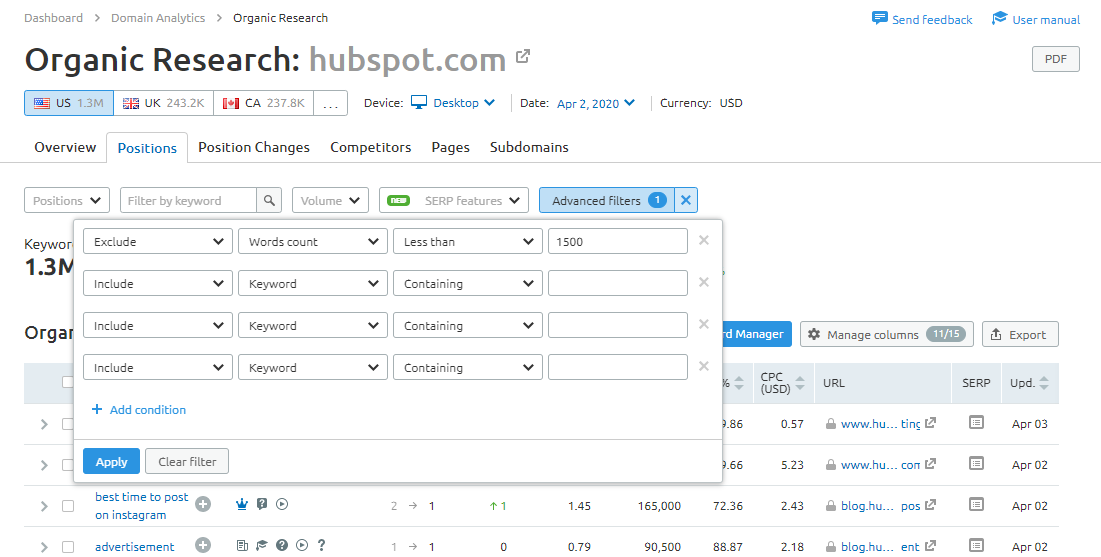Click crown featured snippet icon on instagram row
1101x557 pixels.
(x=242, y=504)
